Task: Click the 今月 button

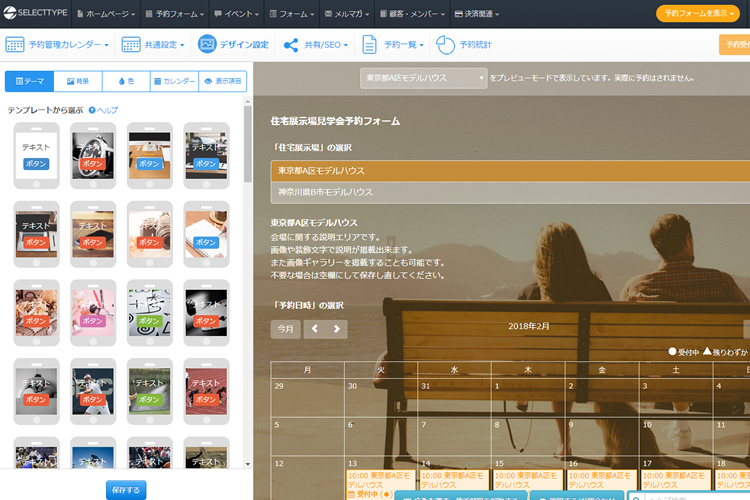Action: (286, 328)
